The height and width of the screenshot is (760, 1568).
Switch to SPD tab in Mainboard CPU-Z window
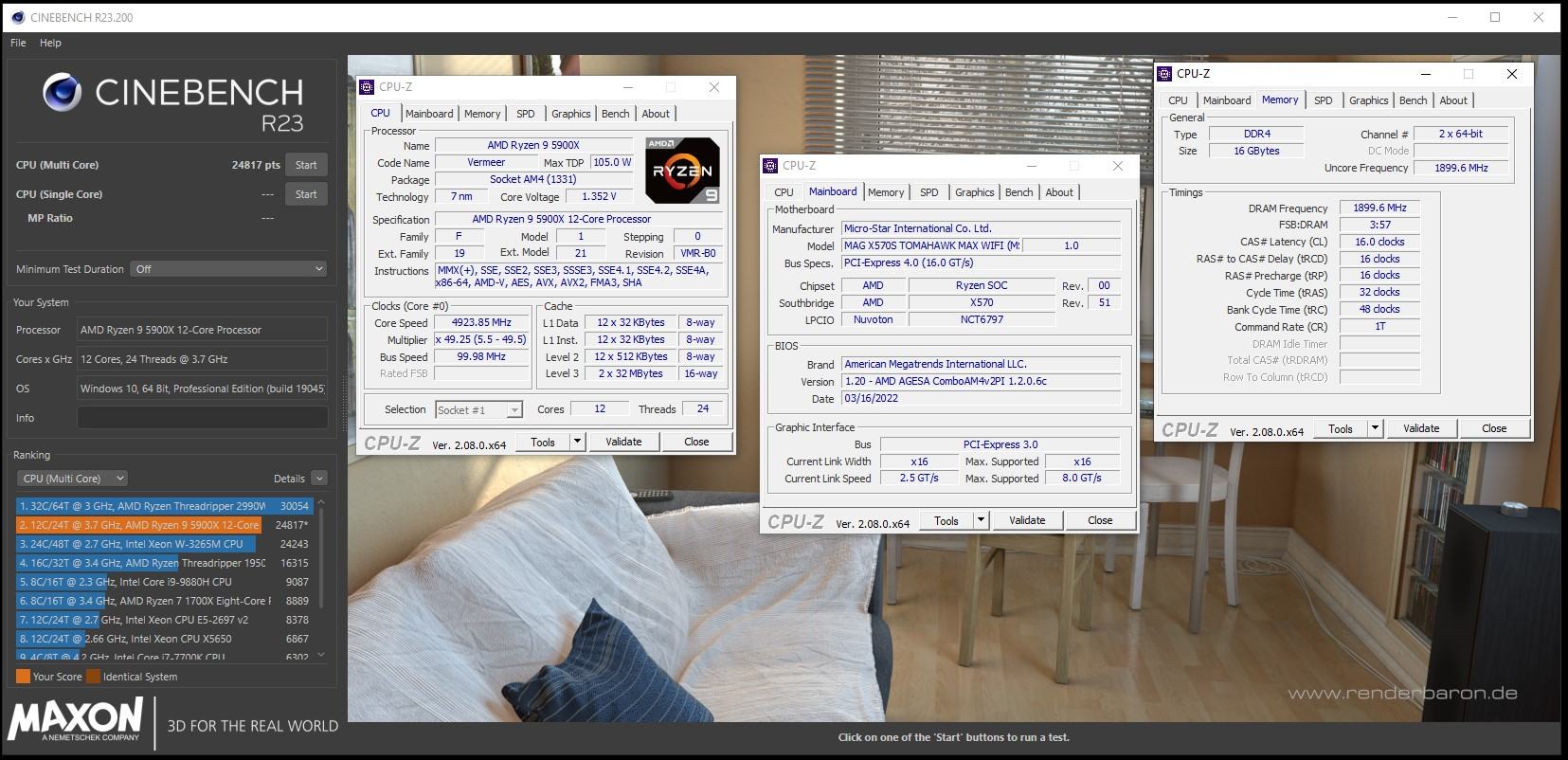point(929,192)
